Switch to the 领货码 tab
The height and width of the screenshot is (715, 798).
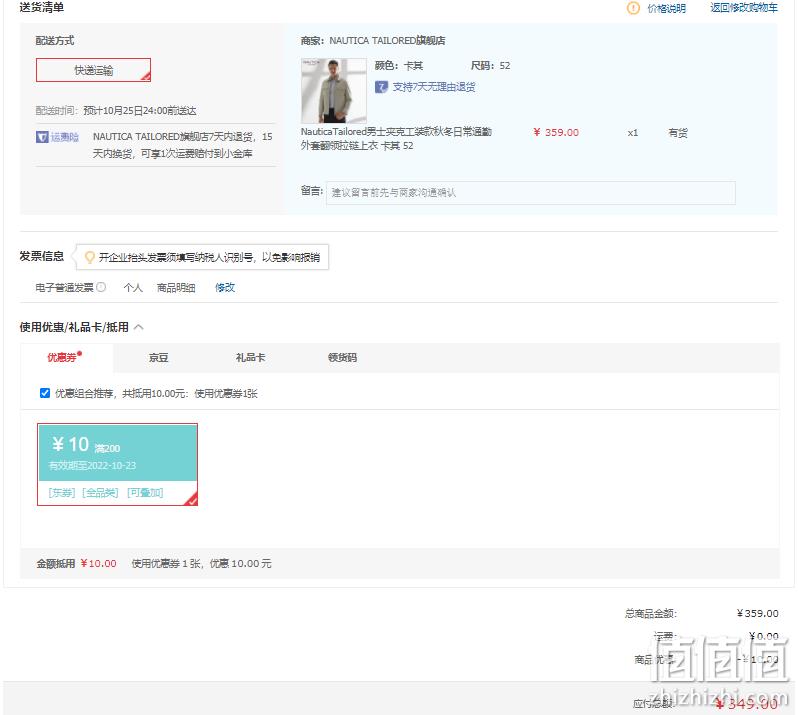tap(342, 358)
